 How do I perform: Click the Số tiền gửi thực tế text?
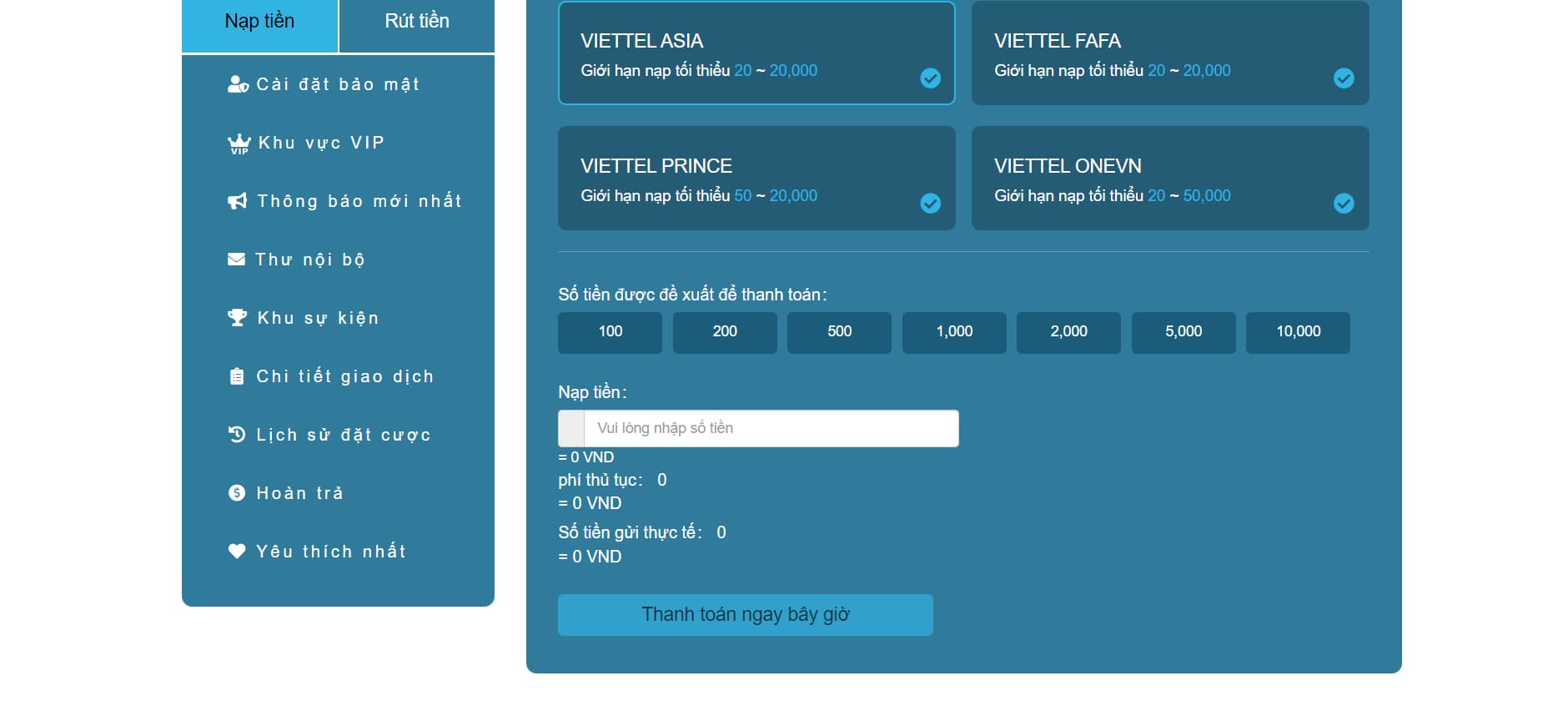pos(630,532)
